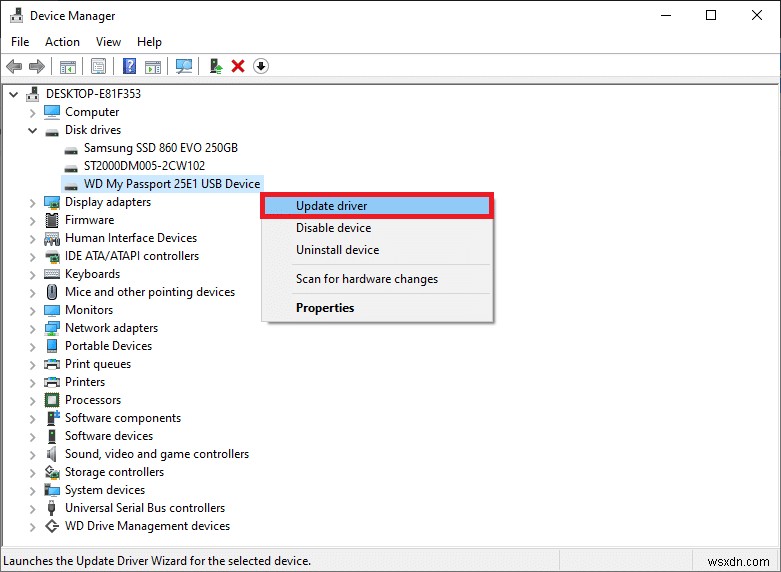The image size is (781, 572).
Task: Click the red X Uninstall device icon
Action: click(x=238, y=66)
